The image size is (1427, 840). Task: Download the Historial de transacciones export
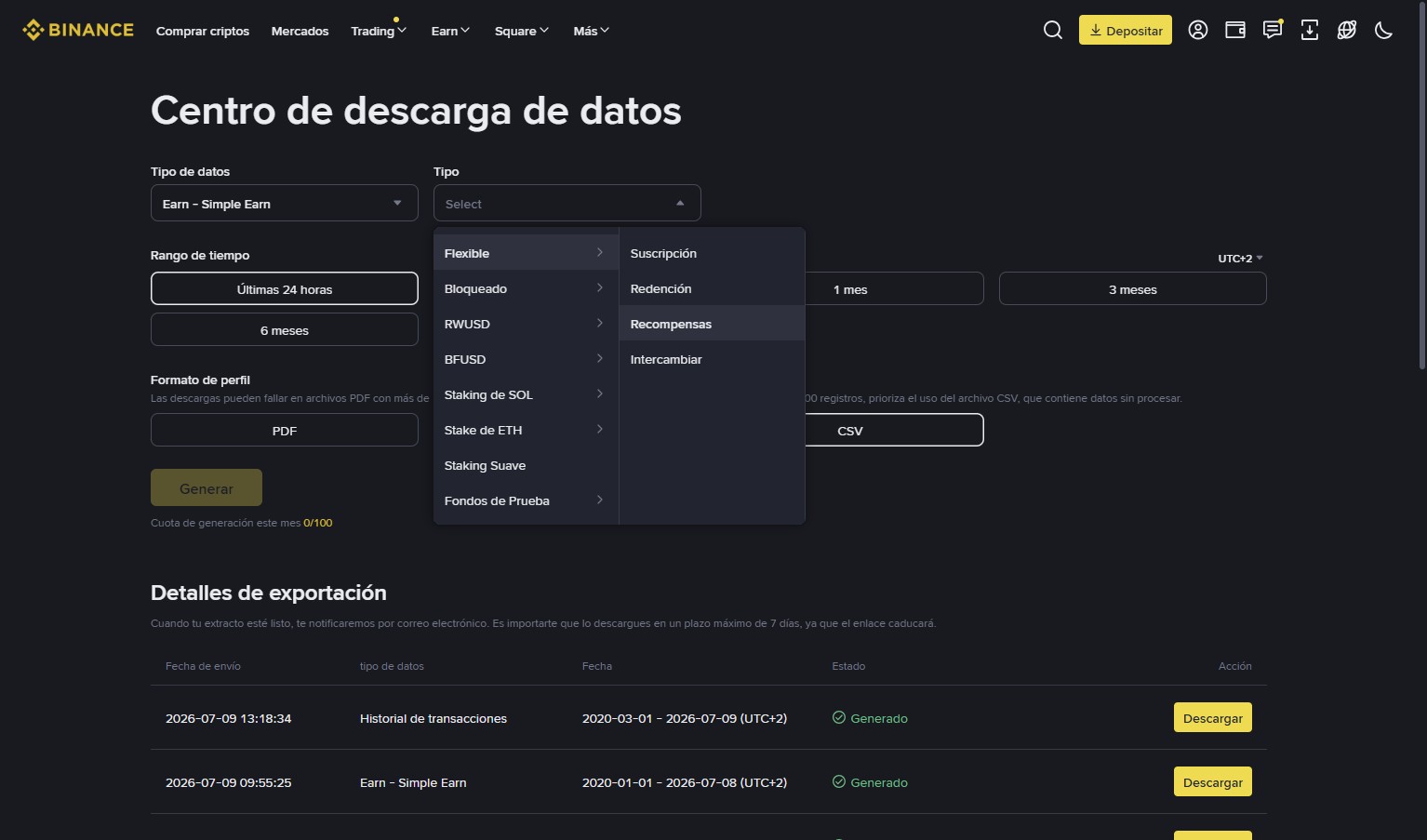pyautogui.click(x=1213, y=717)
